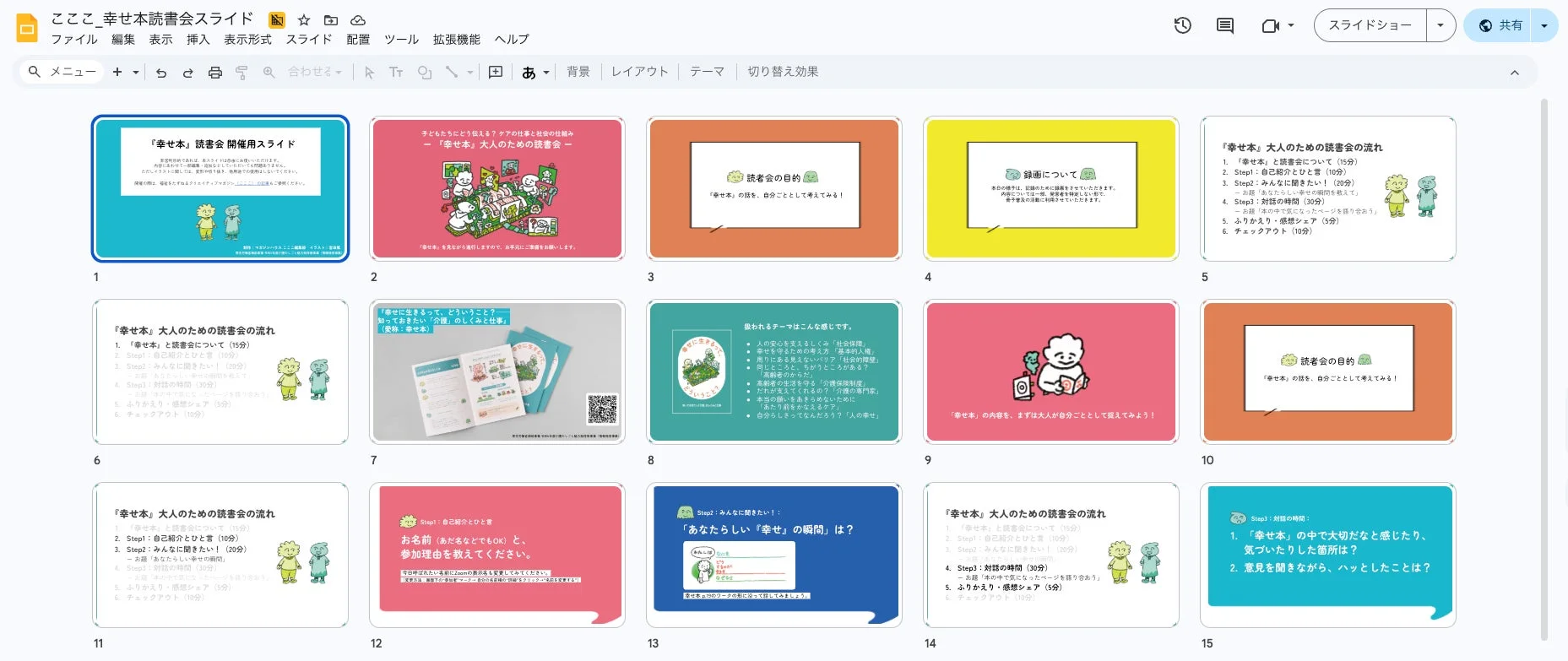The image size is (1568, 661).
Task: Click the 共有 share button
Action: point(1499,25)
